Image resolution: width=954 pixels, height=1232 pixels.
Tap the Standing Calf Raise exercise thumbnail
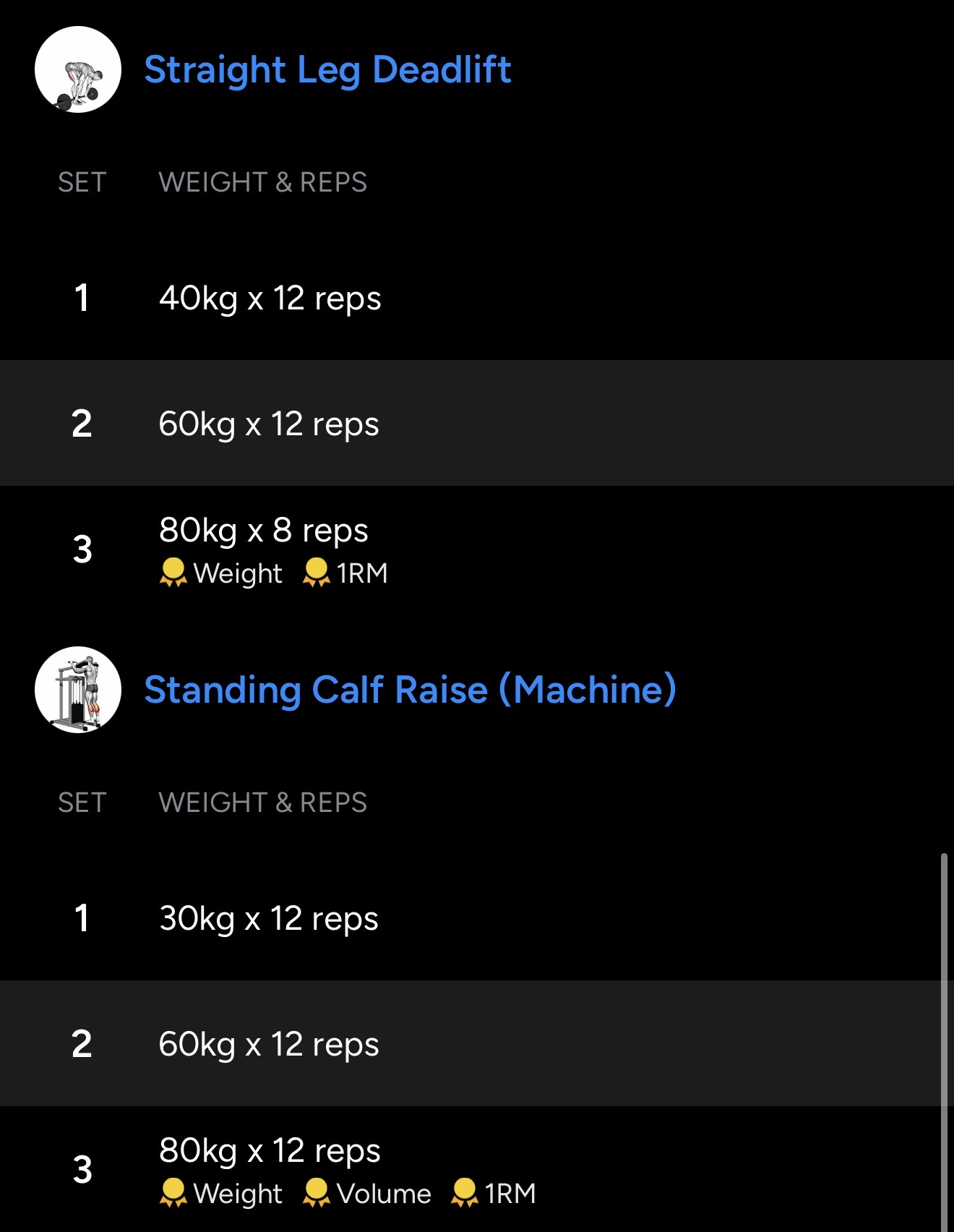[x=78, y=690]
